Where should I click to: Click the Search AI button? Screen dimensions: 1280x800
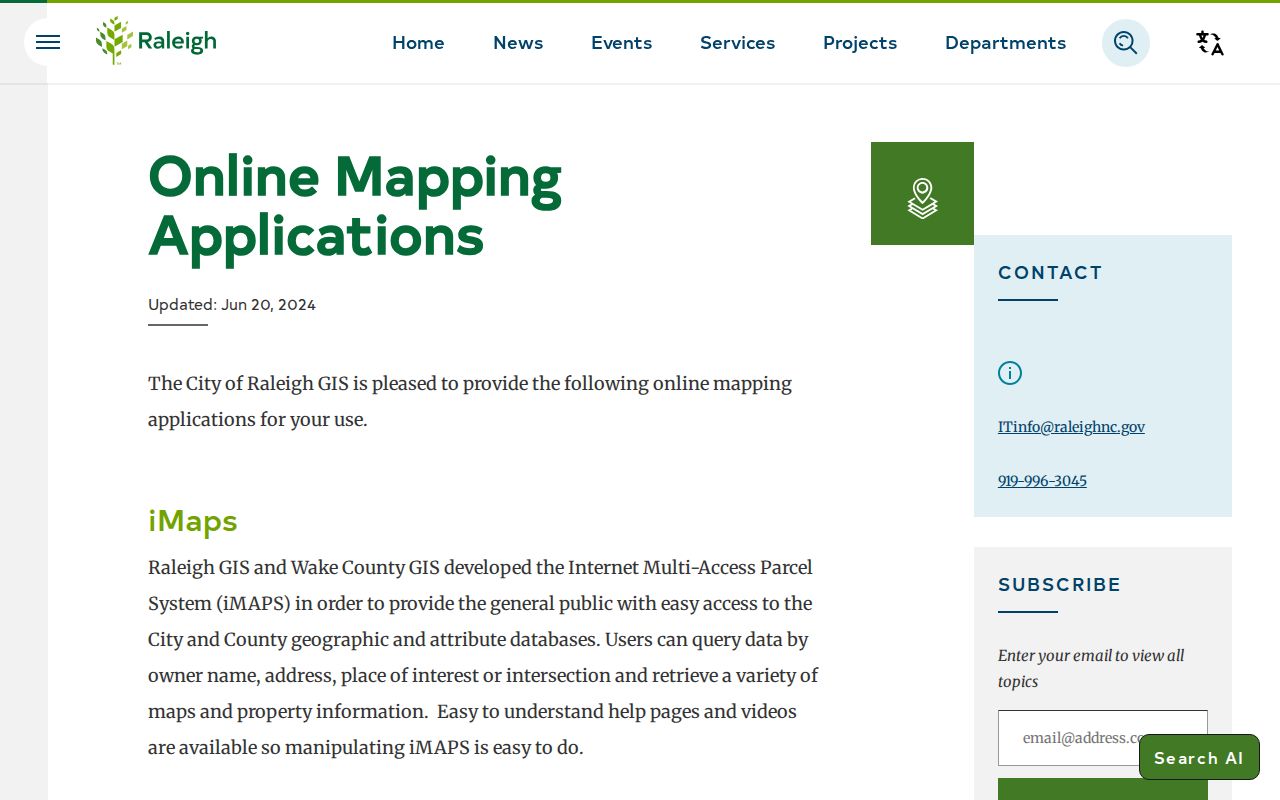pyautogui.click(x=1199, y=757)
